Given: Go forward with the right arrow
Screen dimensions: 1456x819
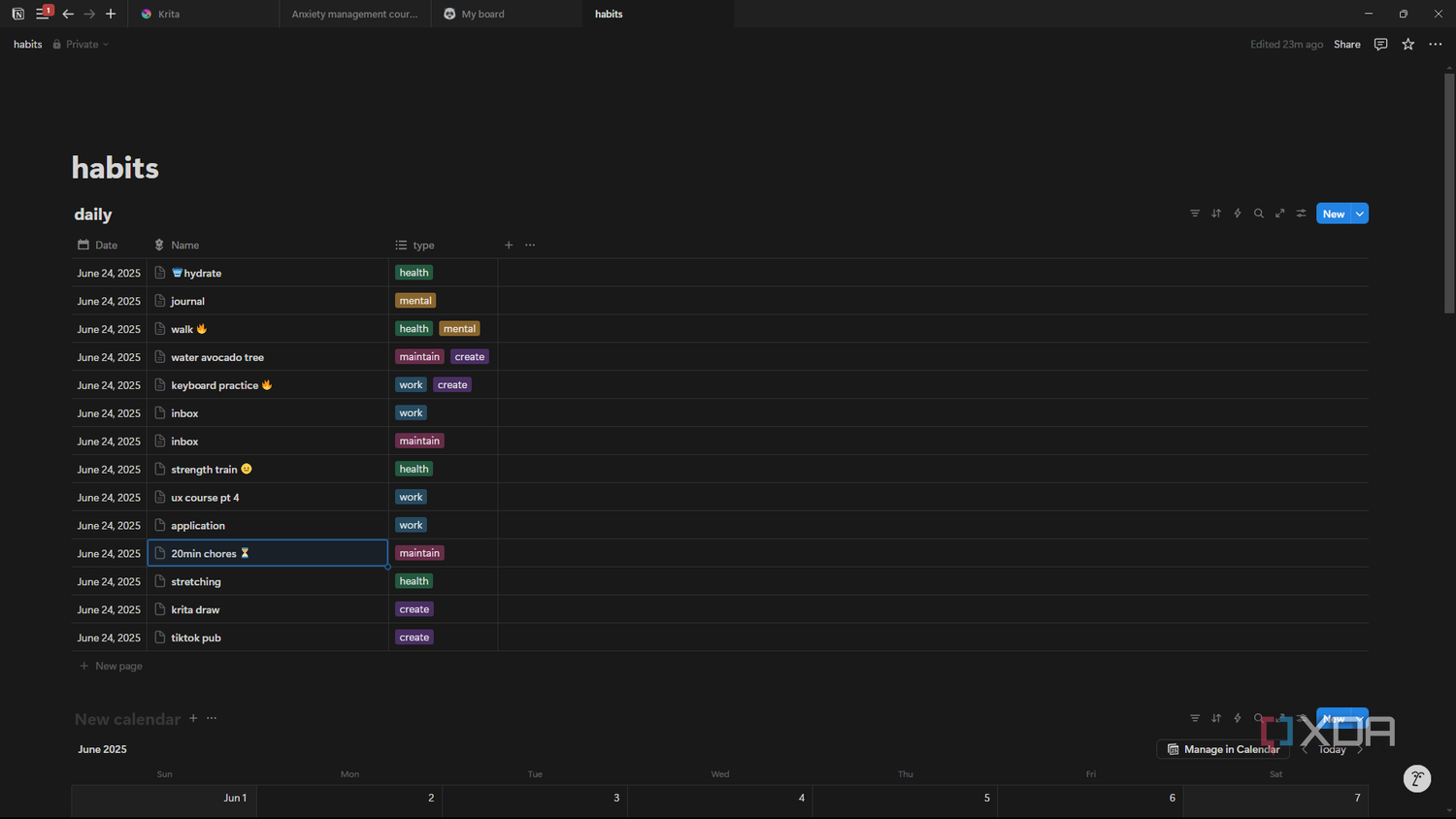Looking at the screenshot, I should point(89,14).
